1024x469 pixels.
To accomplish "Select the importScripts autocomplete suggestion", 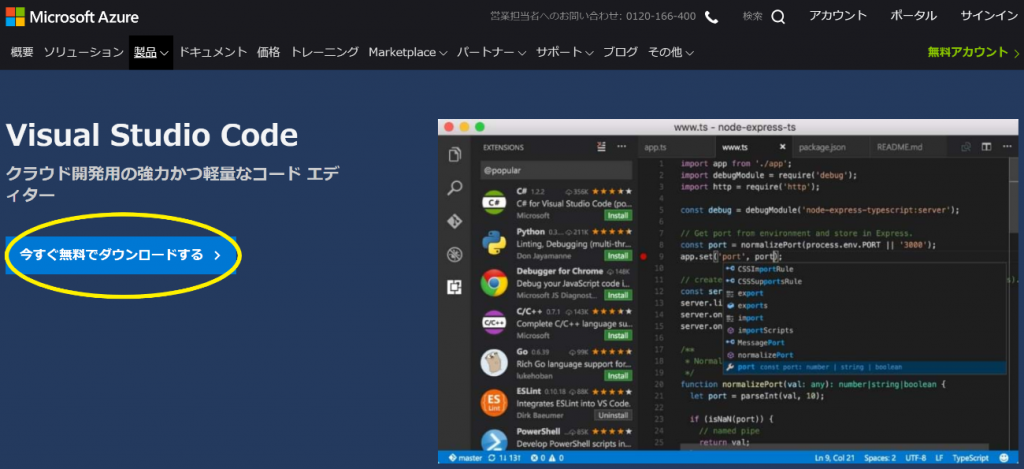I will point(864,331).
